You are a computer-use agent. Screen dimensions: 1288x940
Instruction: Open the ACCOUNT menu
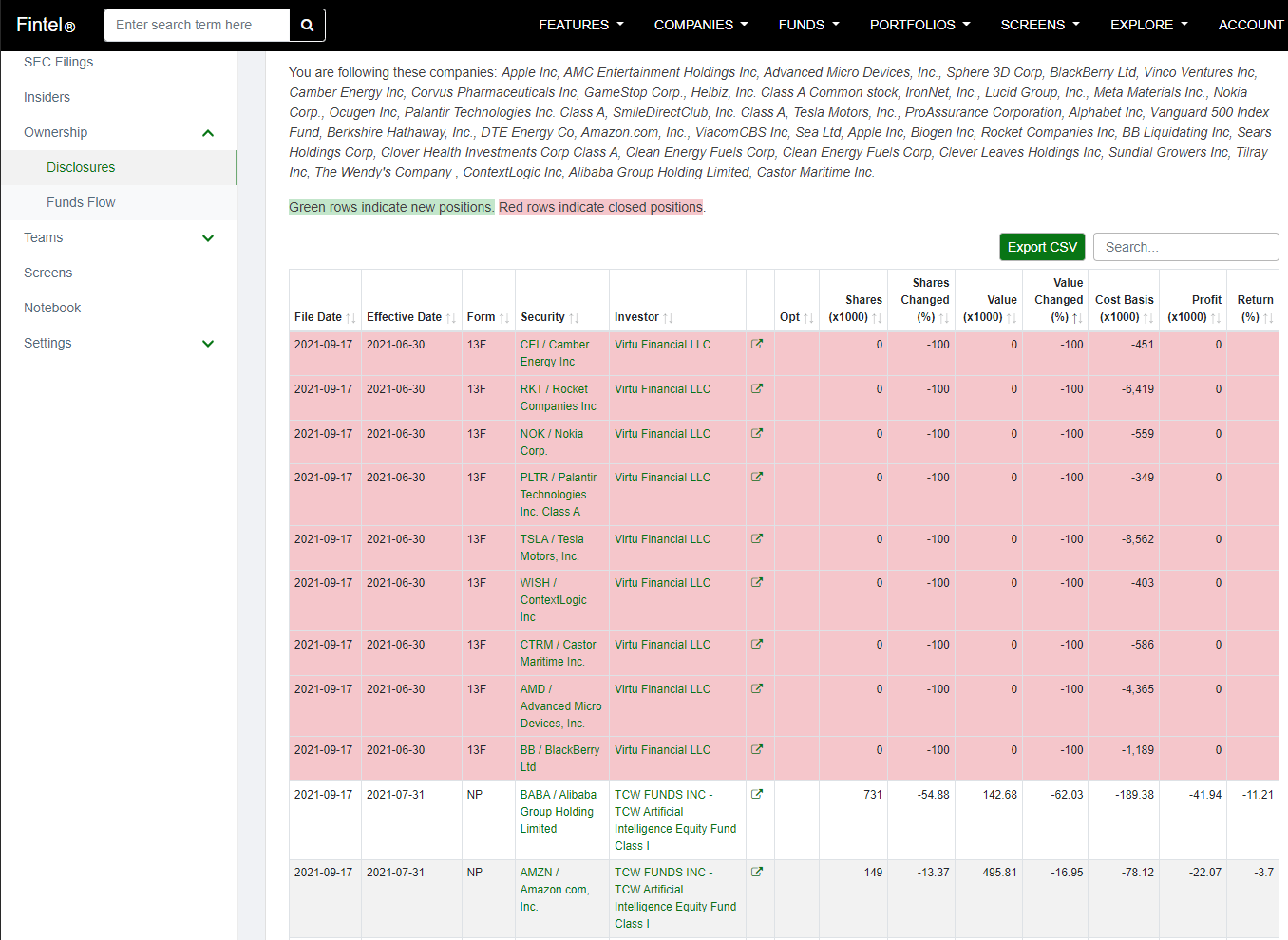pyautogui.click(x=1250, y=25)
